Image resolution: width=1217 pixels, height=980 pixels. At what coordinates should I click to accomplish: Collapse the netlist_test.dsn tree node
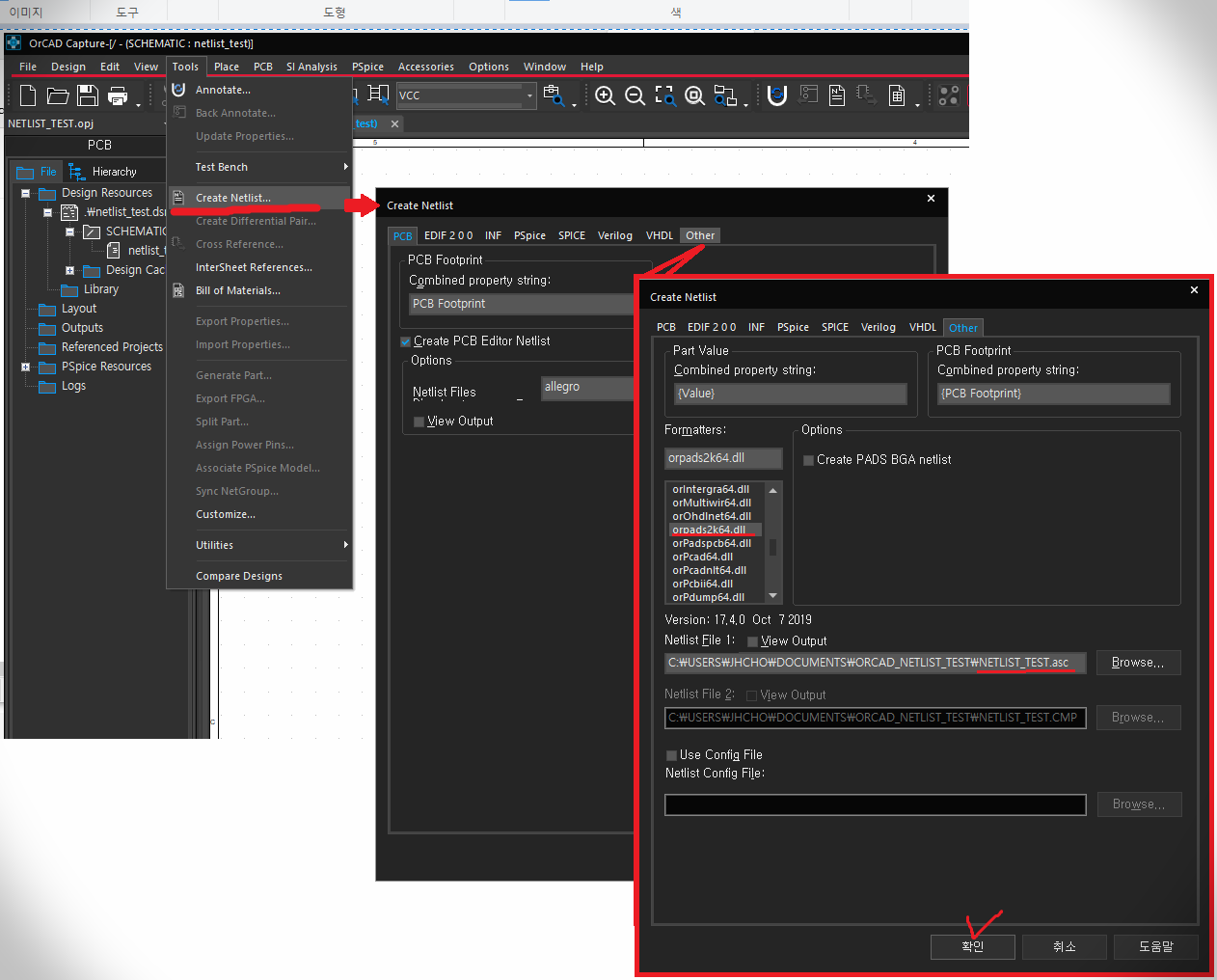pyautogui.click(x=47, y=212)
